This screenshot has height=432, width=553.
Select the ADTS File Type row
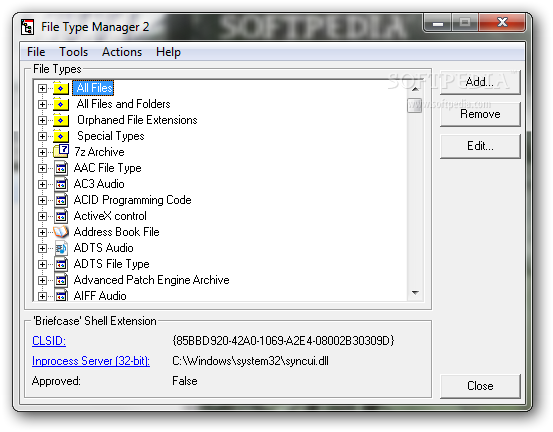coord(111,264)
